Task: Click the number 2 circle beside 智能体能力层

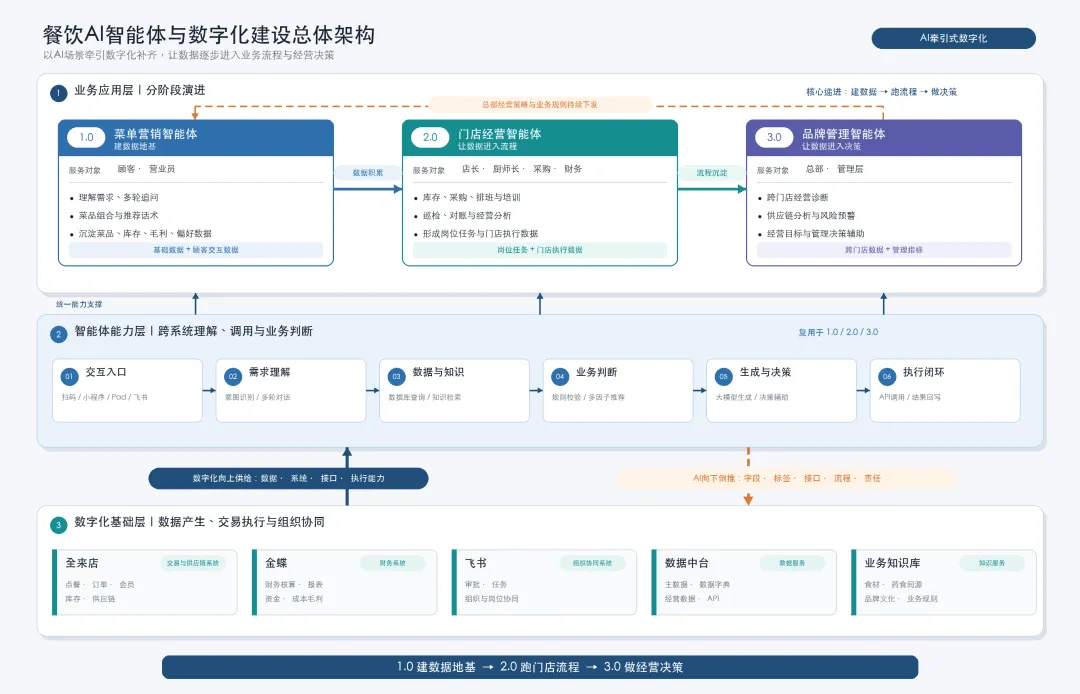Action: (x=59, y=335)
